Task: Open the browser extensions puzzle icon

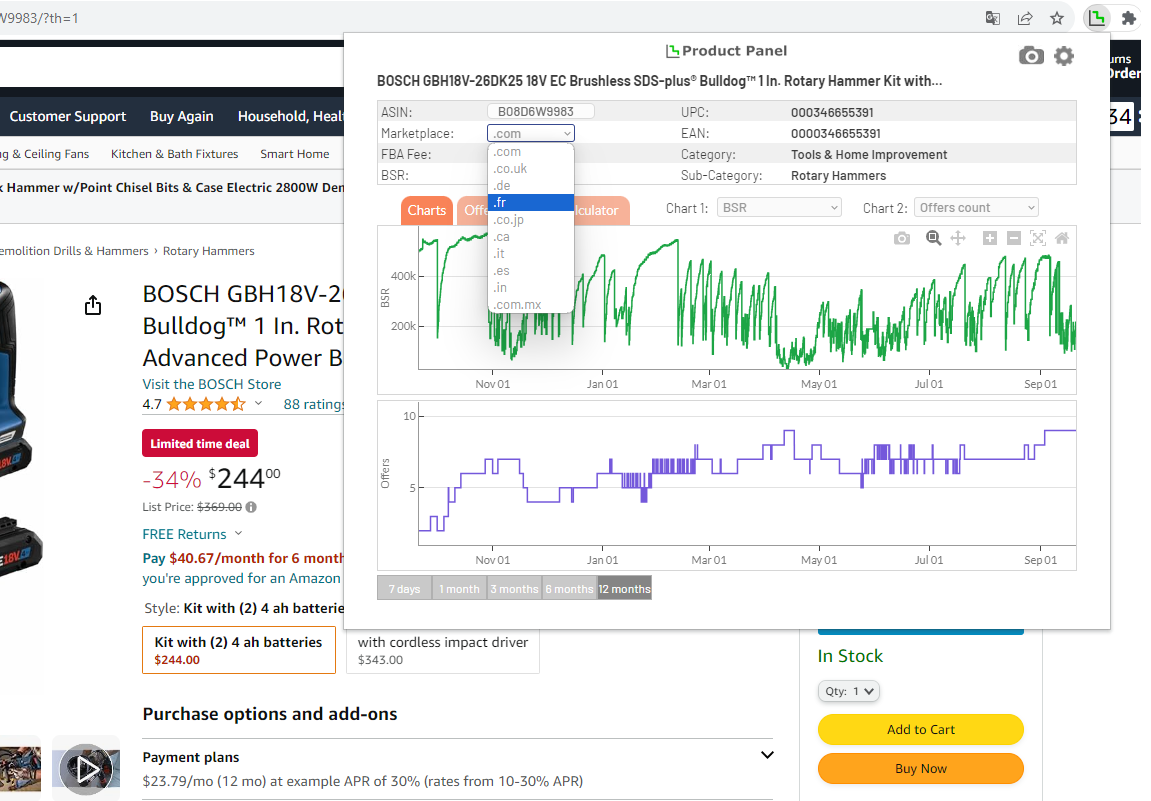Action: (1129, 18)
